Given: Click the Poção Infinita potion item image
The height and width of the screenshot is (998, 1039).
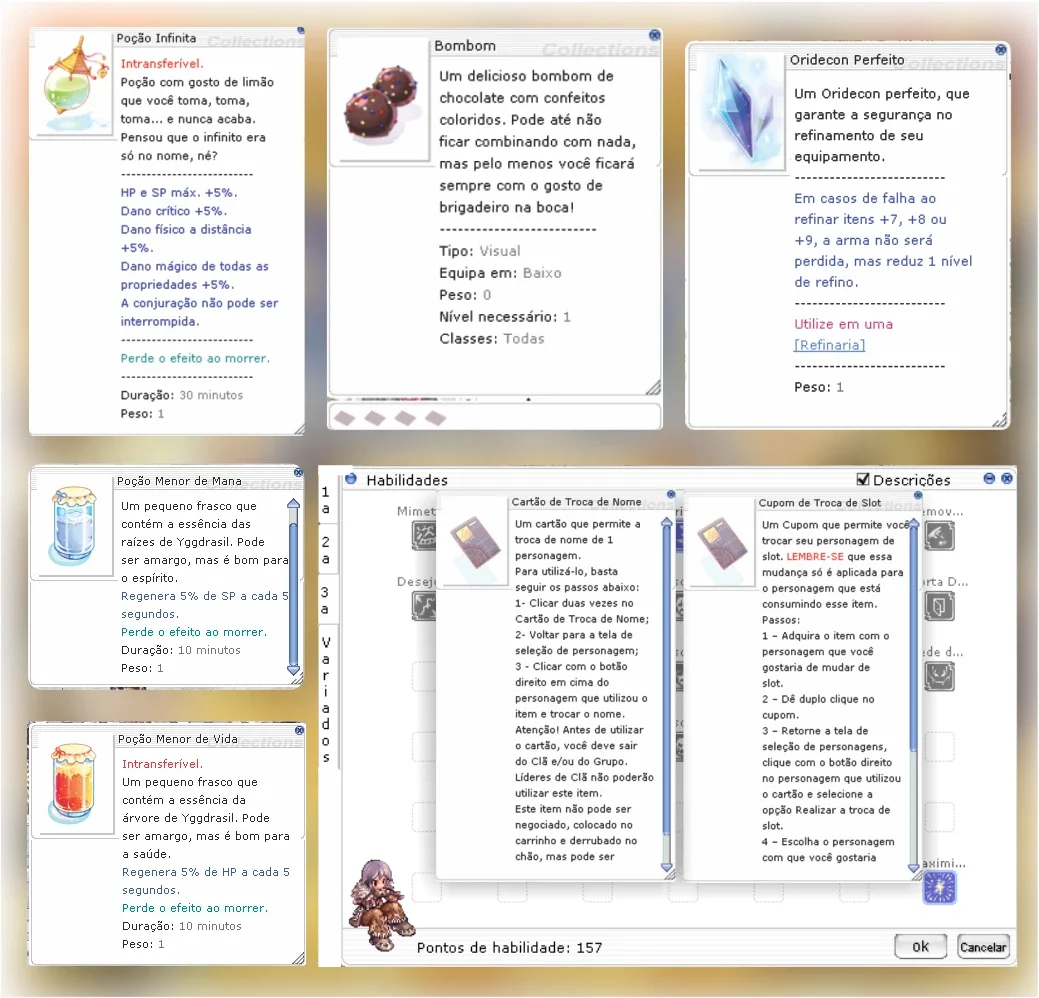Looking at the screenshot, I should point(75,85).
